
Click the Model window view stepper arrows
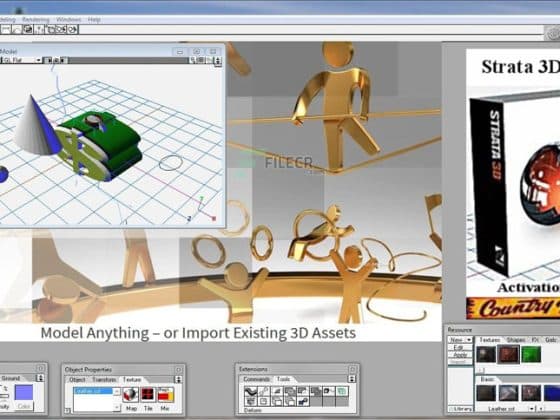(218, 61)
